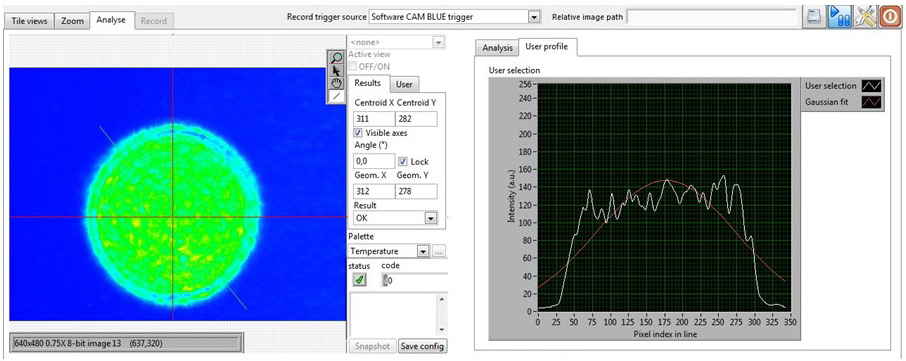
Task: Click the disk save icon in top toolbar
Action: point(815,17)
